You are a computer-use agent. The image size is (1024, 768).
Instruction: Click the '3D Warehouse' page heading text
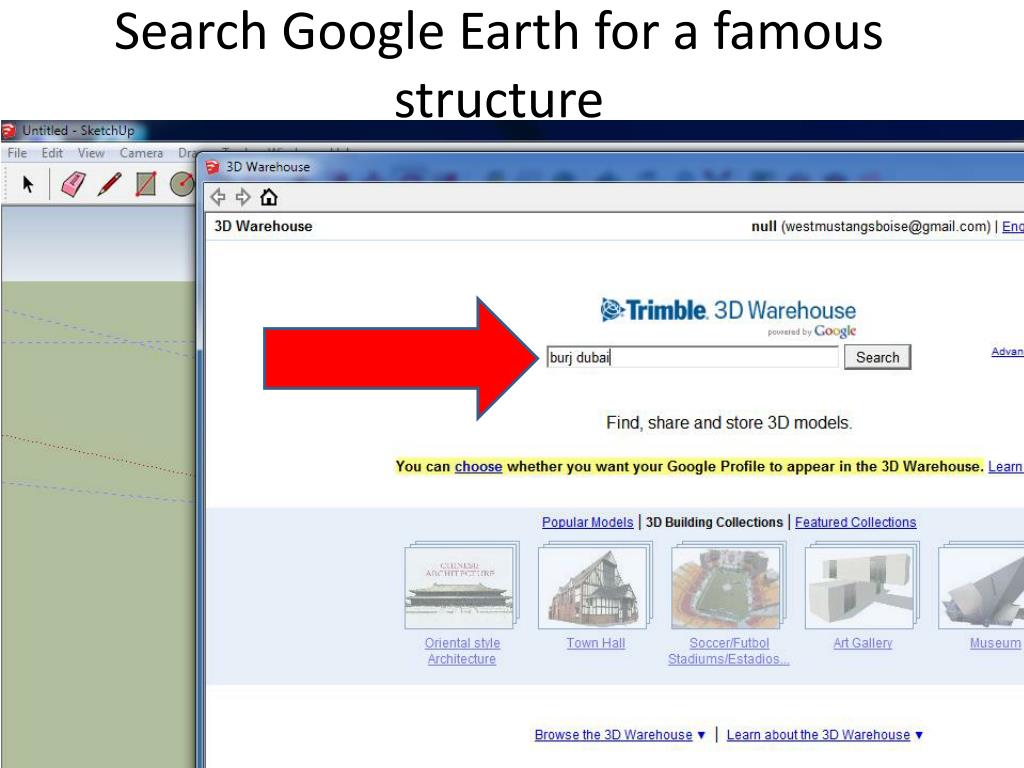263,226
